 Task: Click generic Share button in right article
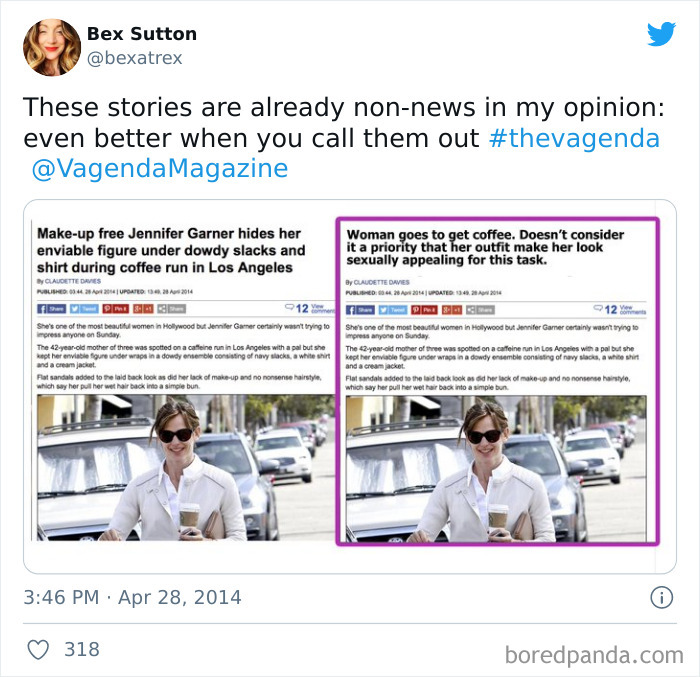click(x=480, y=310)
